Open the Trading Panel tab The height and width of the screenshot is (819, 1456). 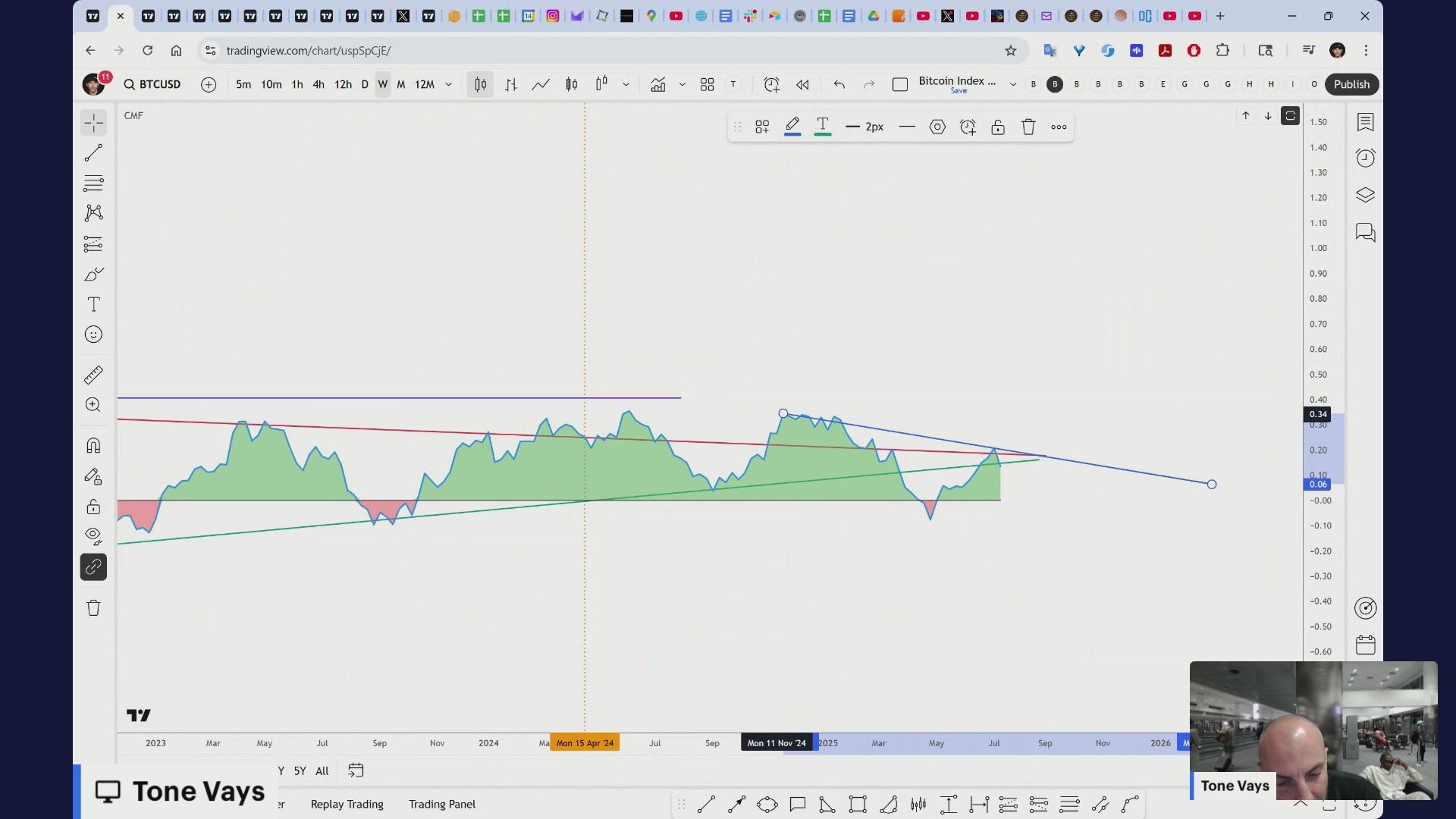442,804
